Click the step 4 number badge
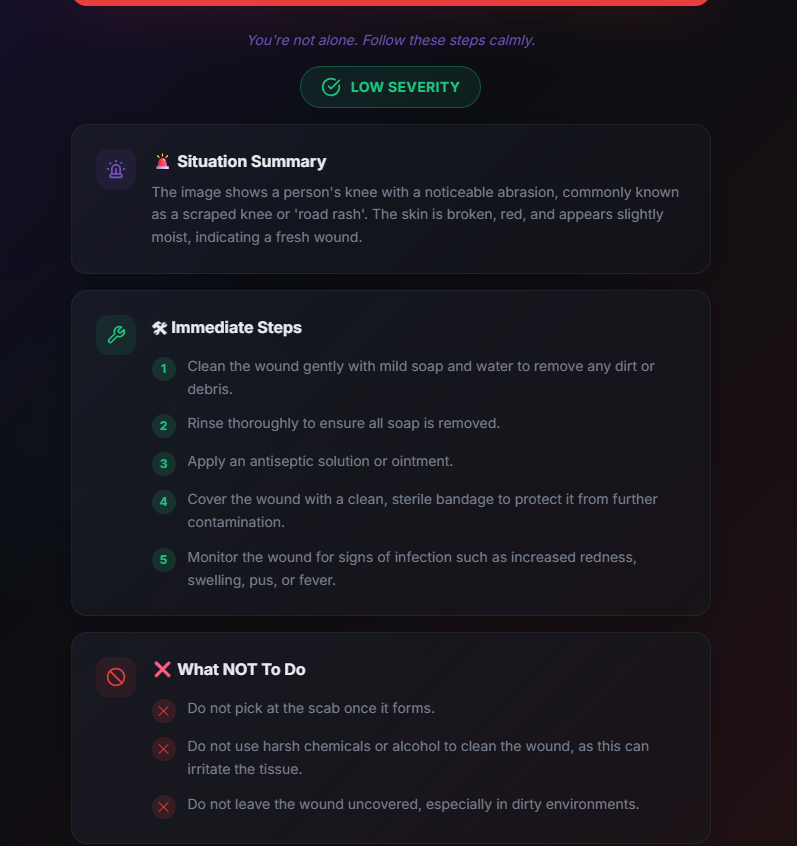Image resolution: width=797 pixels, height=846 pixels. click(164, 502)
